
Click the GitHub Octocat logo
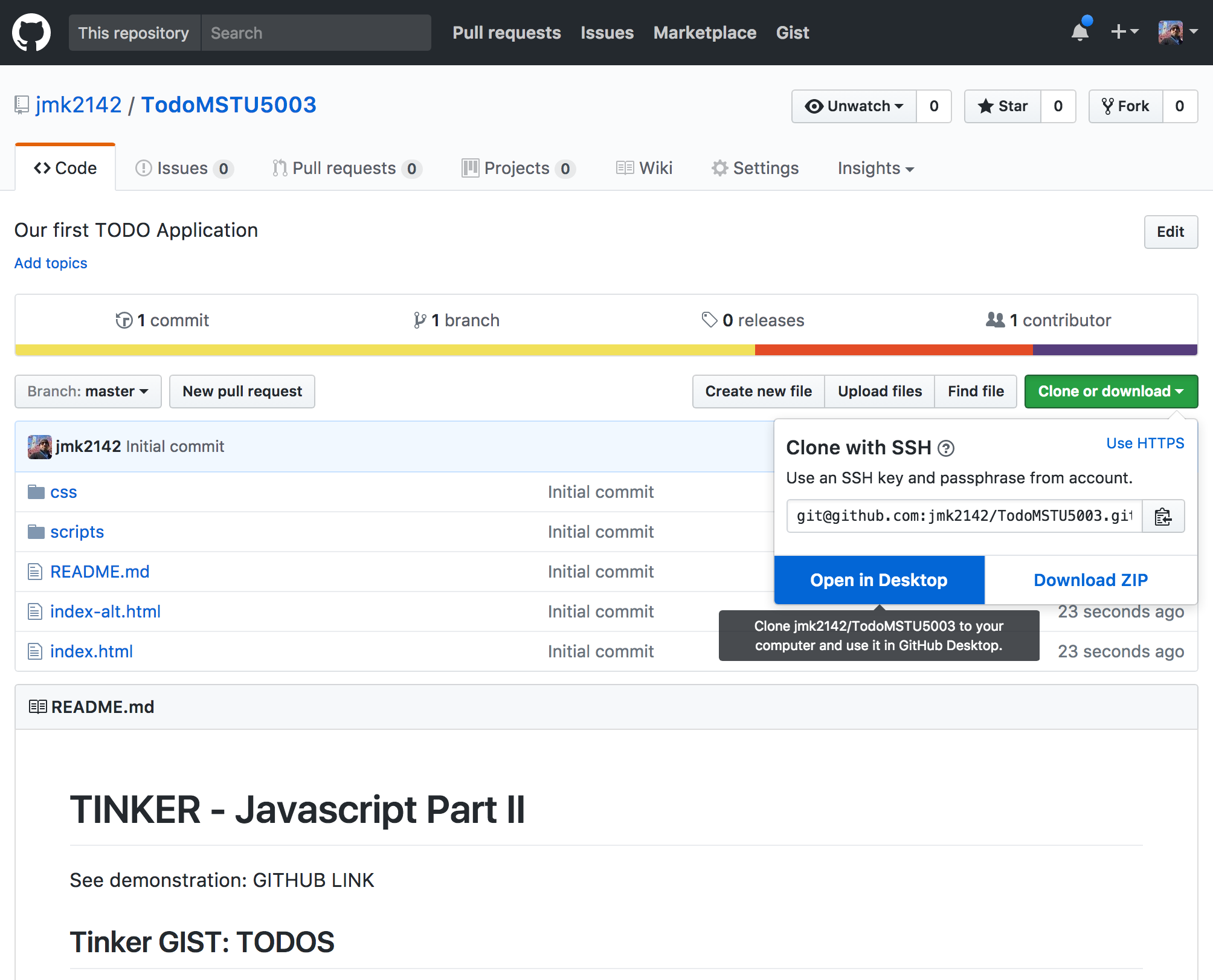[x=31, y=33]
